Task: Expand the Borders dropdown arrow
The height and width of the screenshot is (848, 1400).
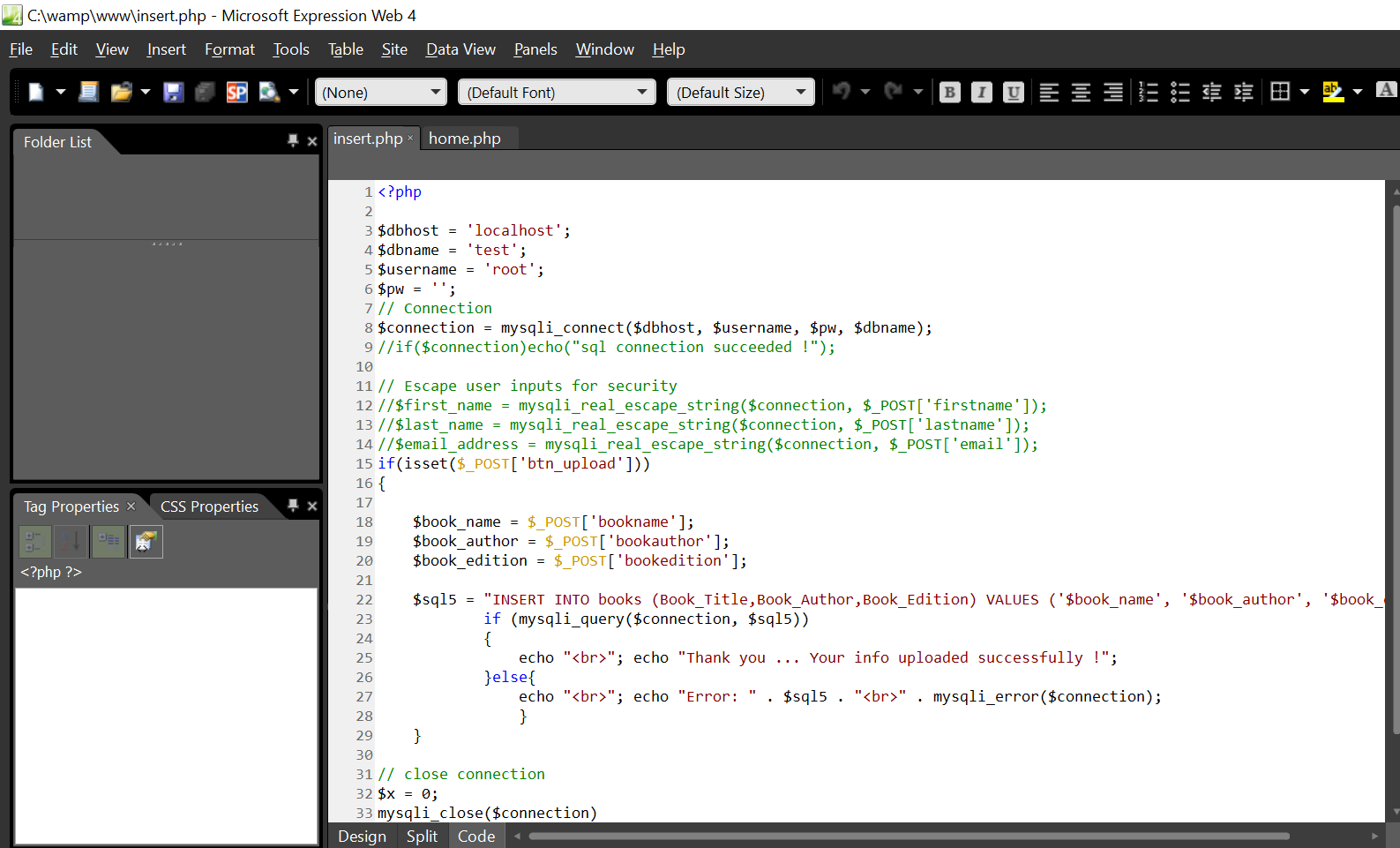Action: (x=1305, y=92)
